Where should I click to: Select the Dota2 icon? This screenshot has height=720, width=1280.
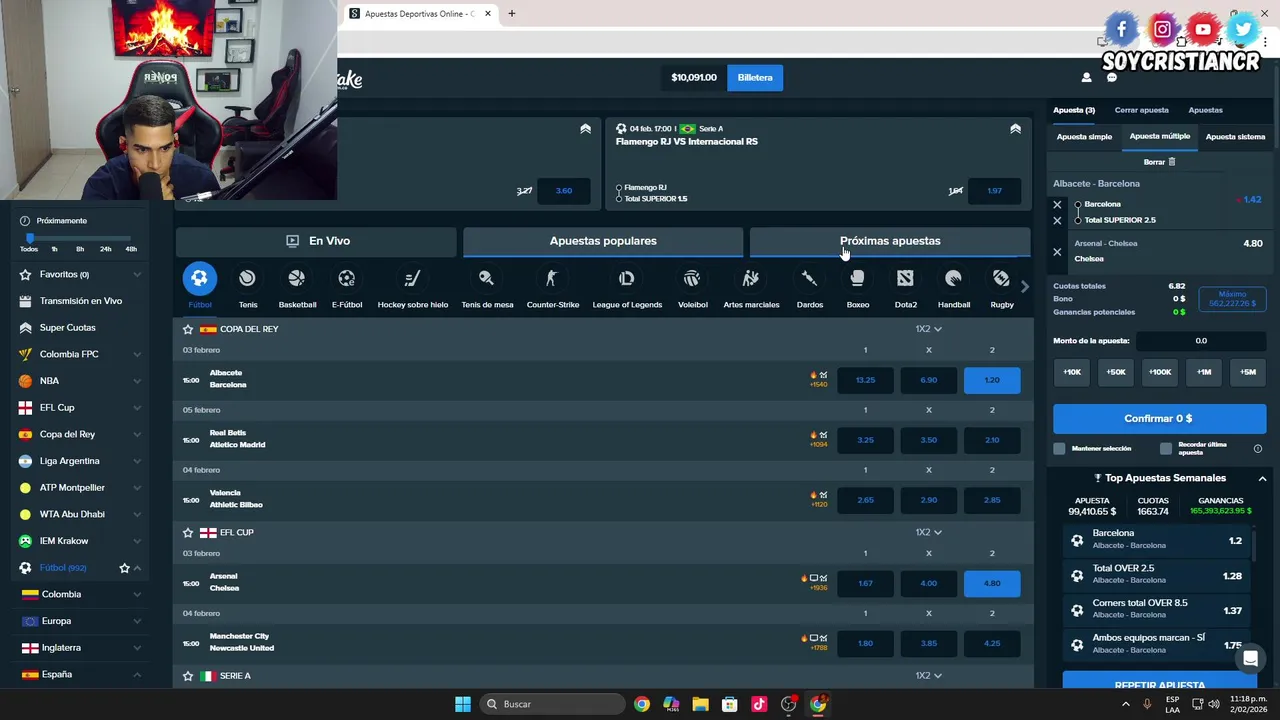(905, 279)
